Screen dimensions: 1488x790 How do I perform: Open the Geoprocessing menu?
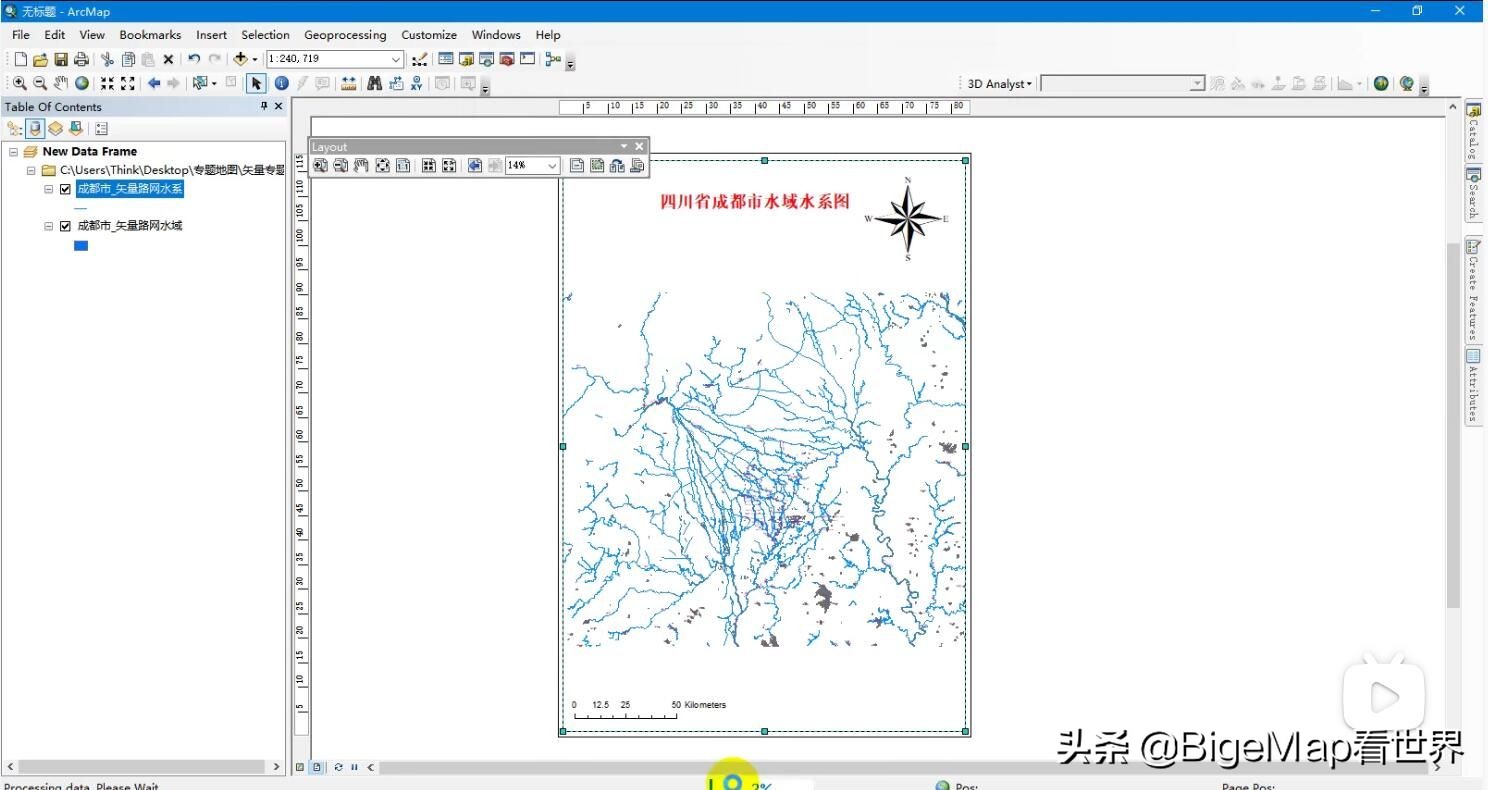tap(345, 34)
